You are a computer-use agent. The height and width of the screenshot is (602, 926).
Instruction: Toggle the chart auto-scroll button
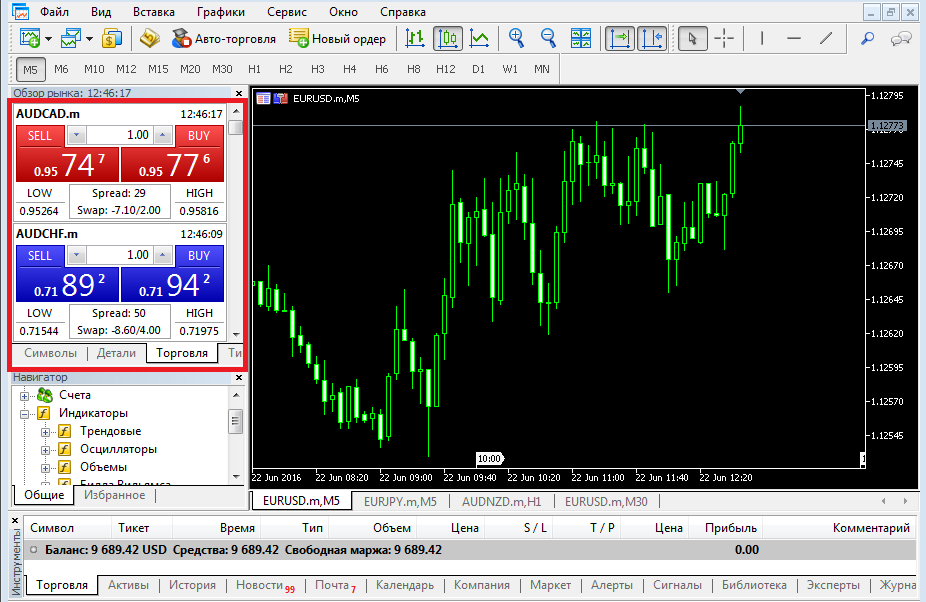tap(620, 39)
